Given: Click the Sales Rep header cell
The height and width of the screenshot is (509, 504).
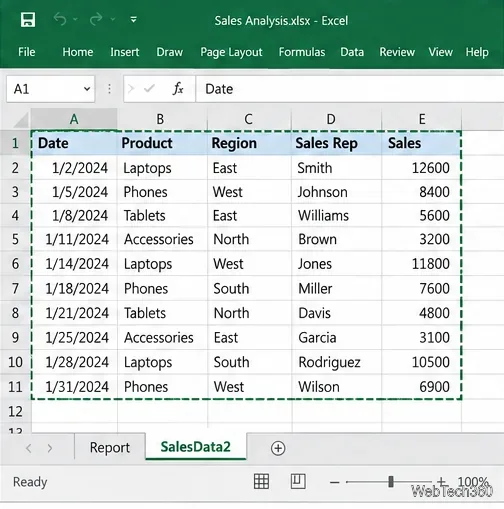Looking at the screenshot, I should pos(336,143).
